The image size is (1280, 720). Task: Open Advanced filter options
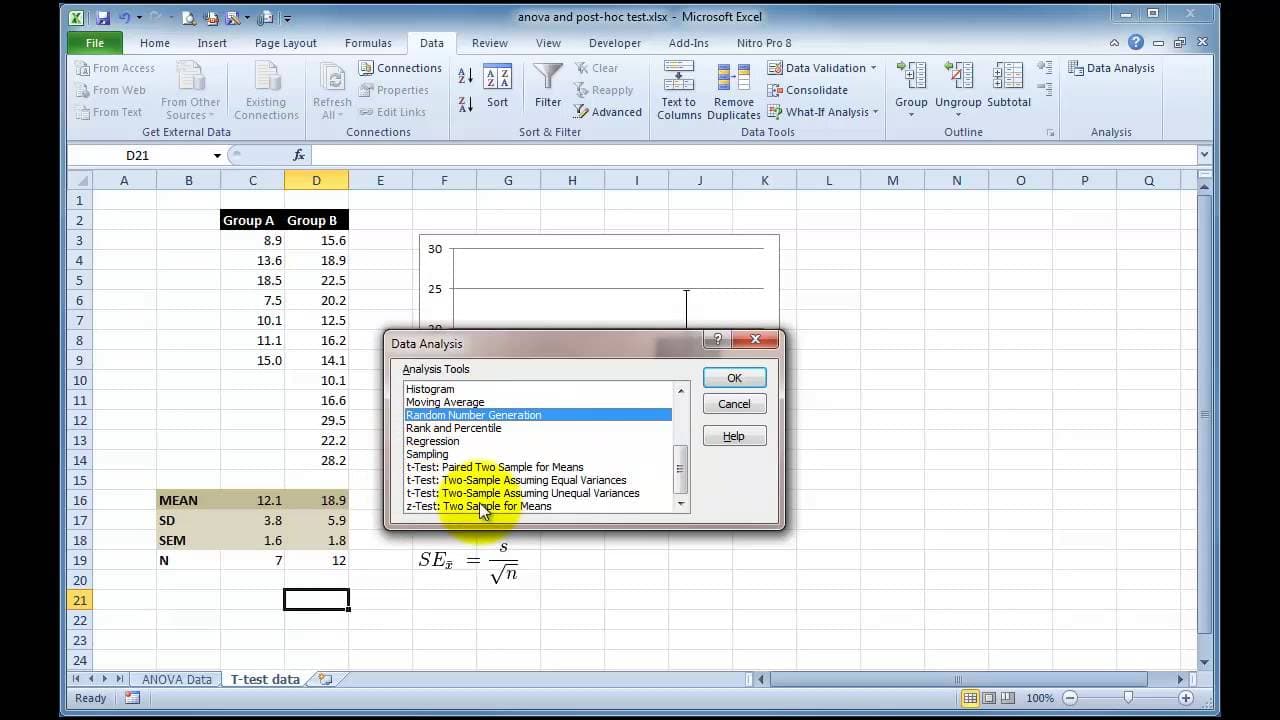coord(608,112)
